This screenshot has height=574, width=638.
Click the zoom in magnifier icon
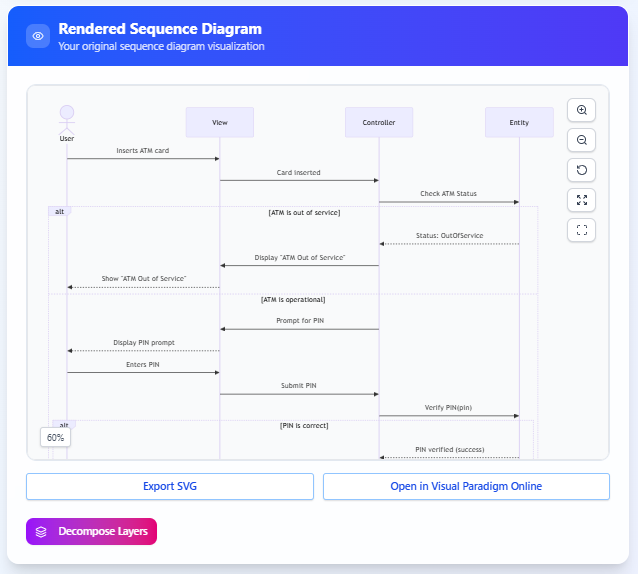581,110
